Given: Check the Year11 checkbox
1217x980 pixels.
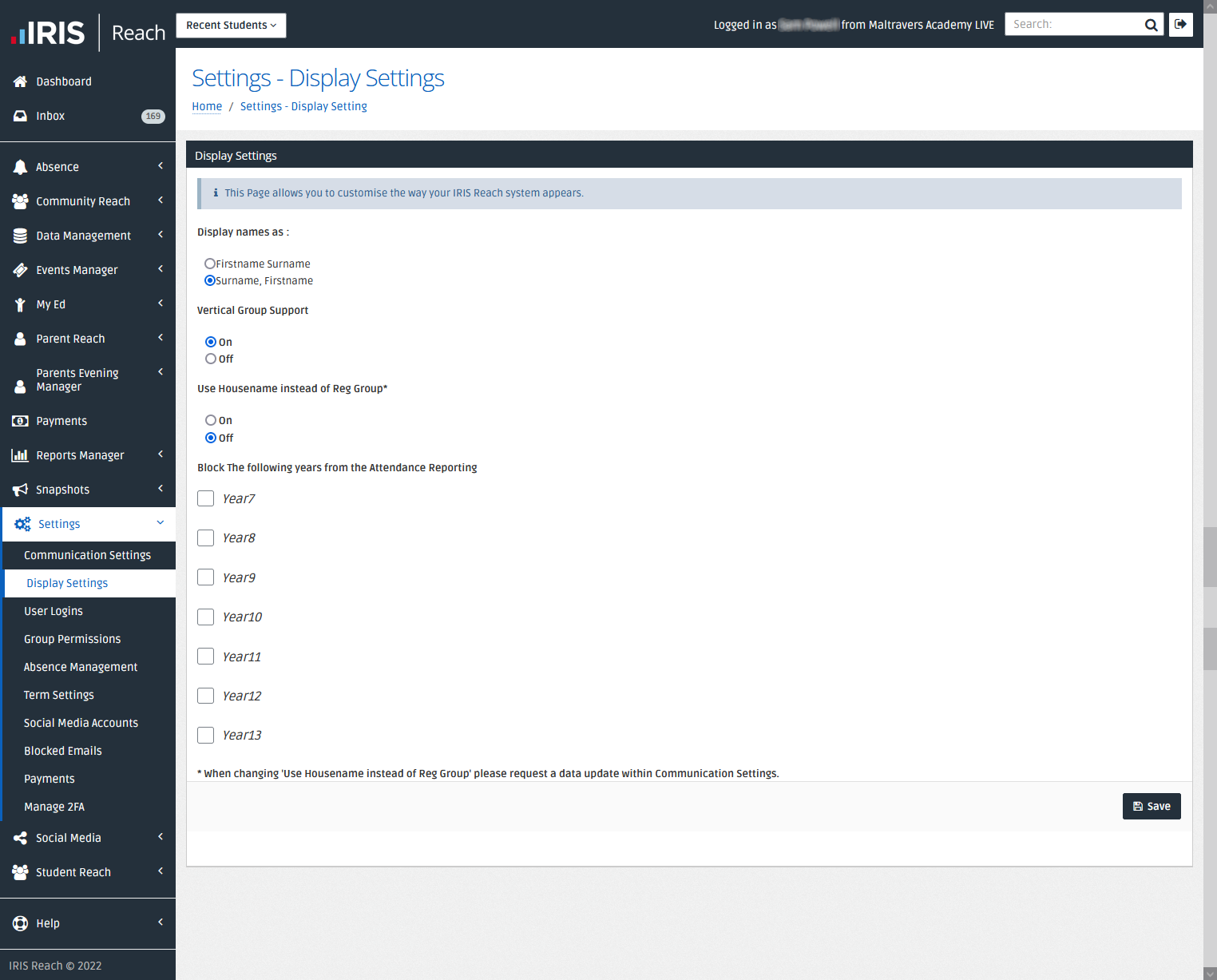Looking at the screenshot, I should (205, 656).
